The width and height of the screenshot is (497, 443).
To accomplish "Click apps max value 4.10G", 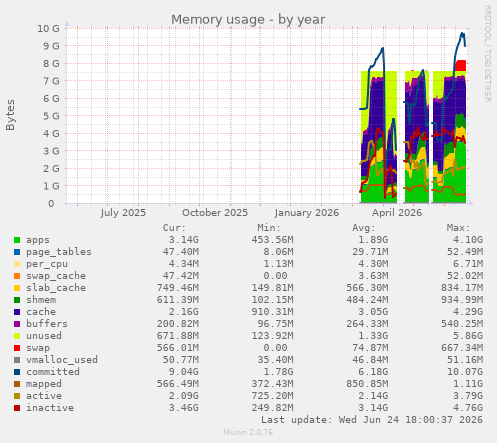I will 468,240.
